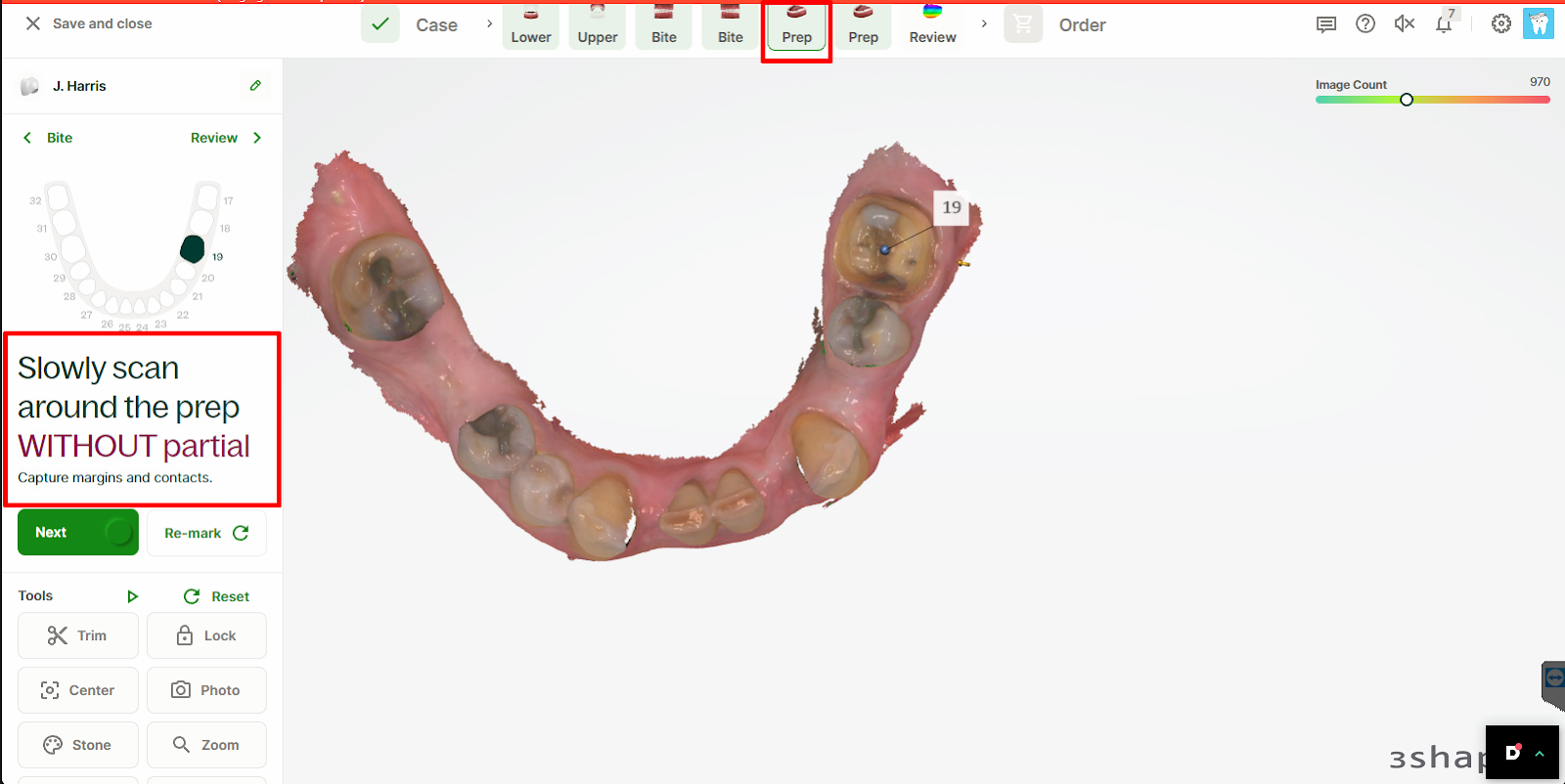Select the Zoom tool
This screenshot has width=1565, height=784.
206,745
